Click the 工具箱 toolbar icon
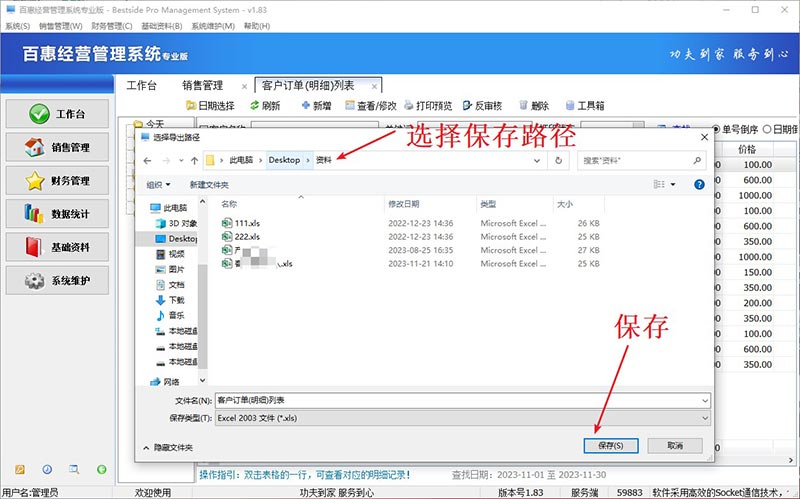Screen dimensions: 800x499 tap(585, 106)
